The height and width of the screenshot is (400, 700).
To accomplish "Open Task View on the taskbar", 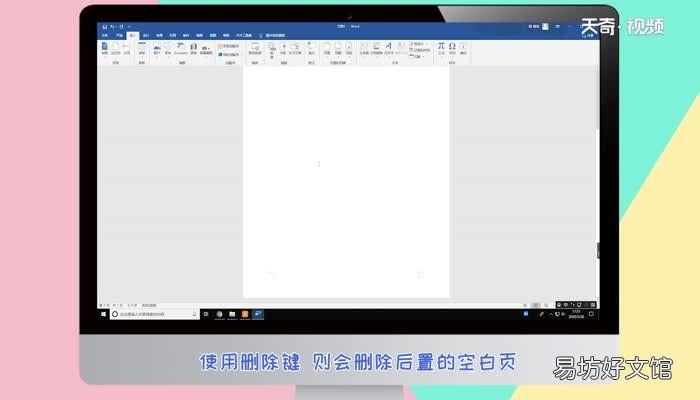I will pos(206,314).
